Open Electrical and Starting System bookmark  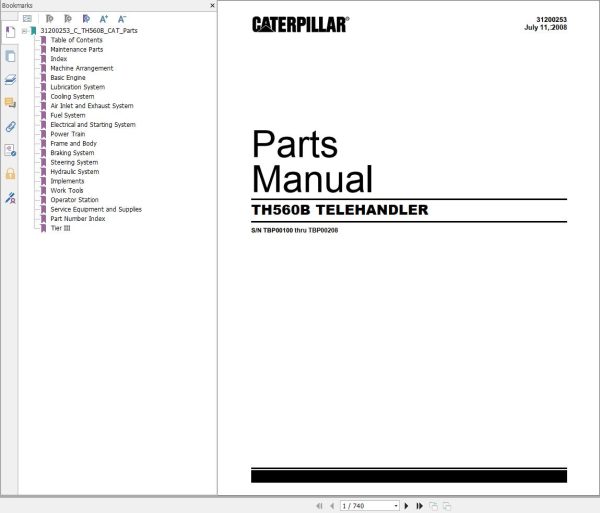point(93,124)
